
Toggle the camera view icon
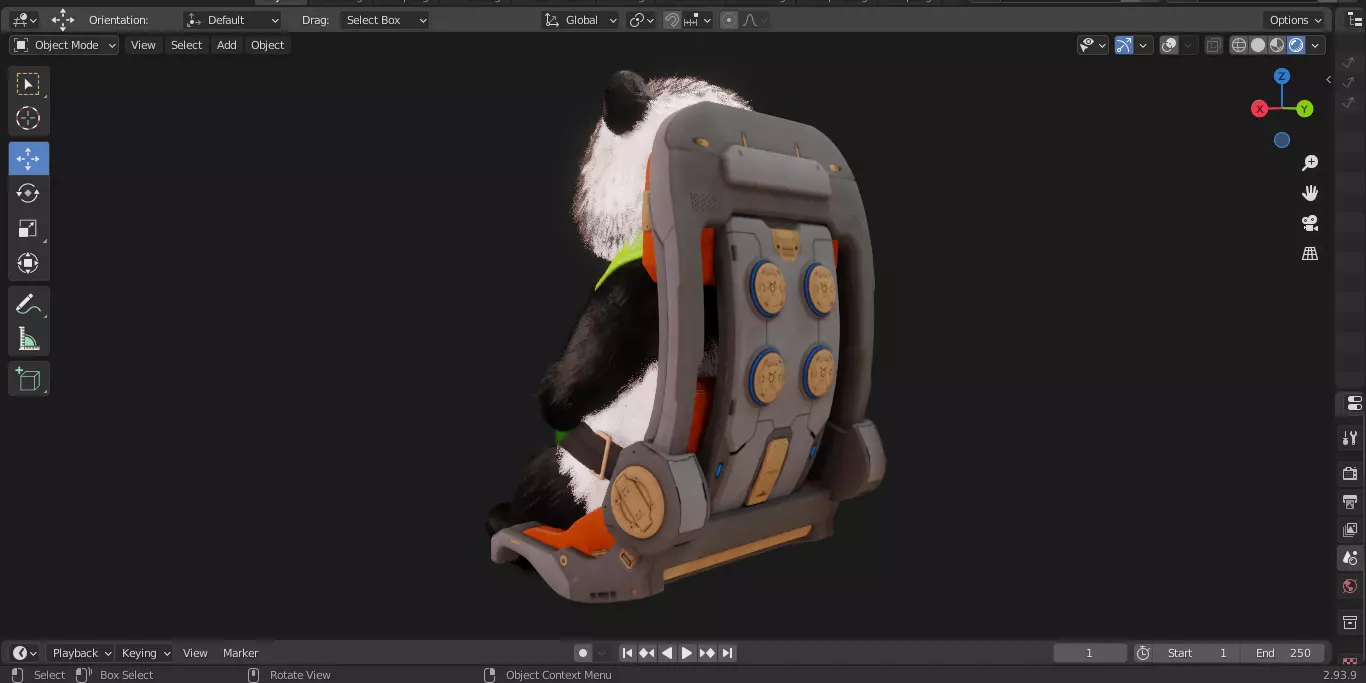1310,223
